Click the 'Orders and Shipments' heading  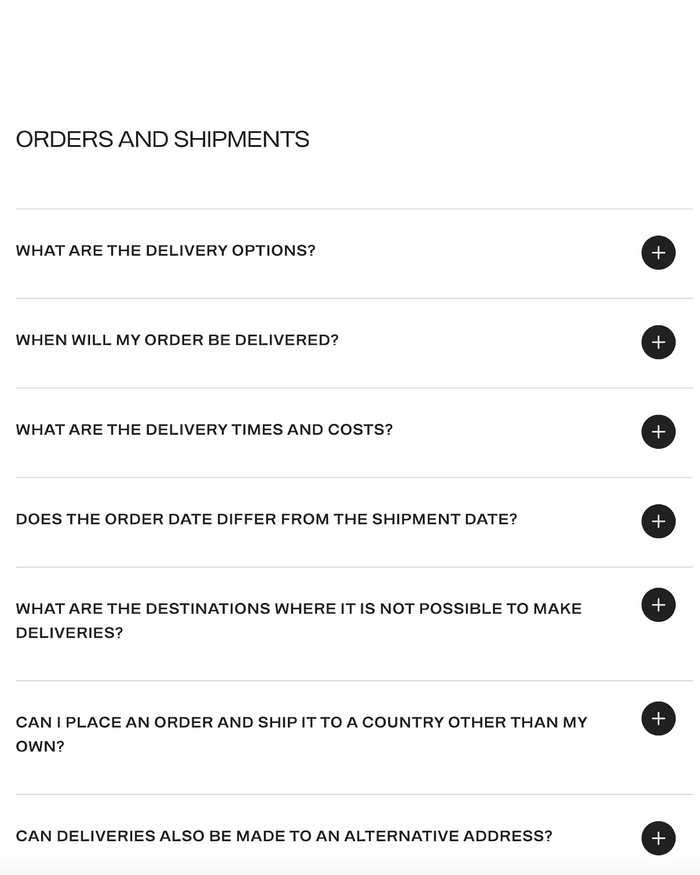coord(162,139)
